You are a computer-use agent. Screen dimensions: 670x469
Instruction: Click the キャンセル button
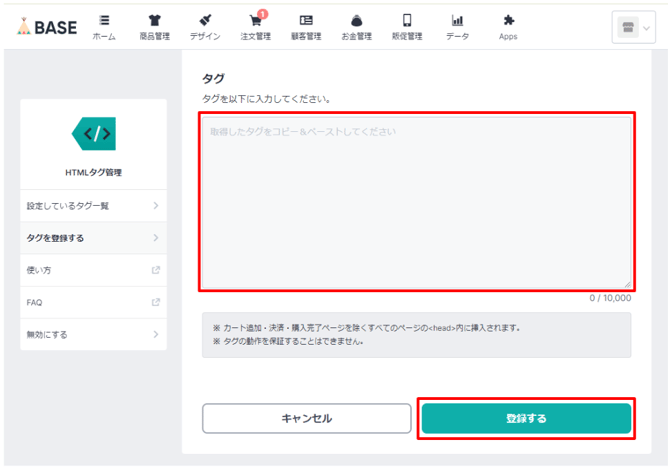306,419
